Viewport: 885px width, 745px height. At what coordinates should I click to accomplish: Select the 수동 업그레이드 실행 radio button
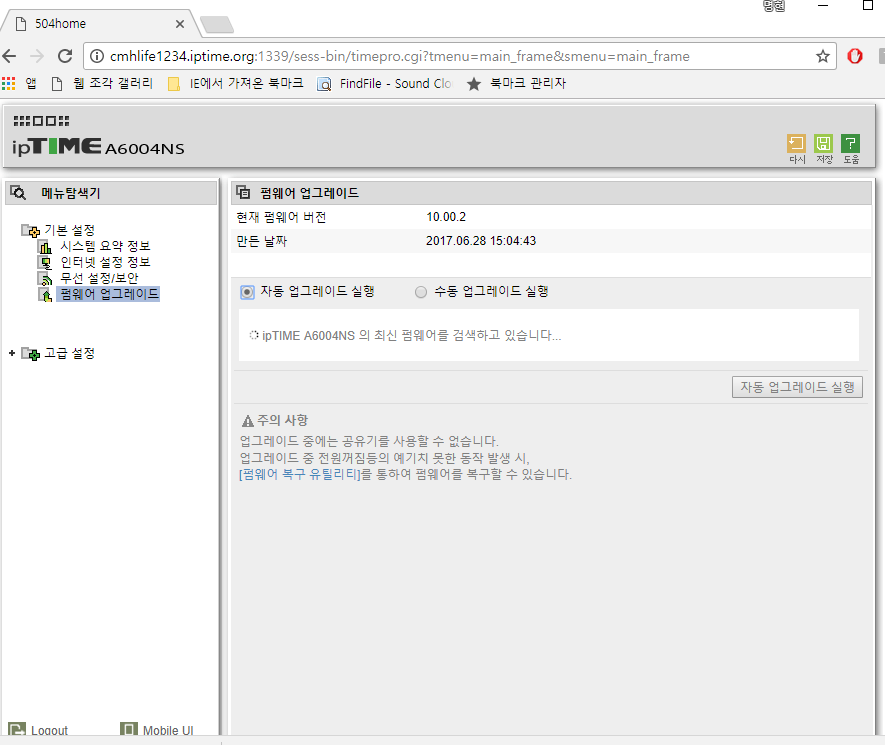[x=421, y=292]
